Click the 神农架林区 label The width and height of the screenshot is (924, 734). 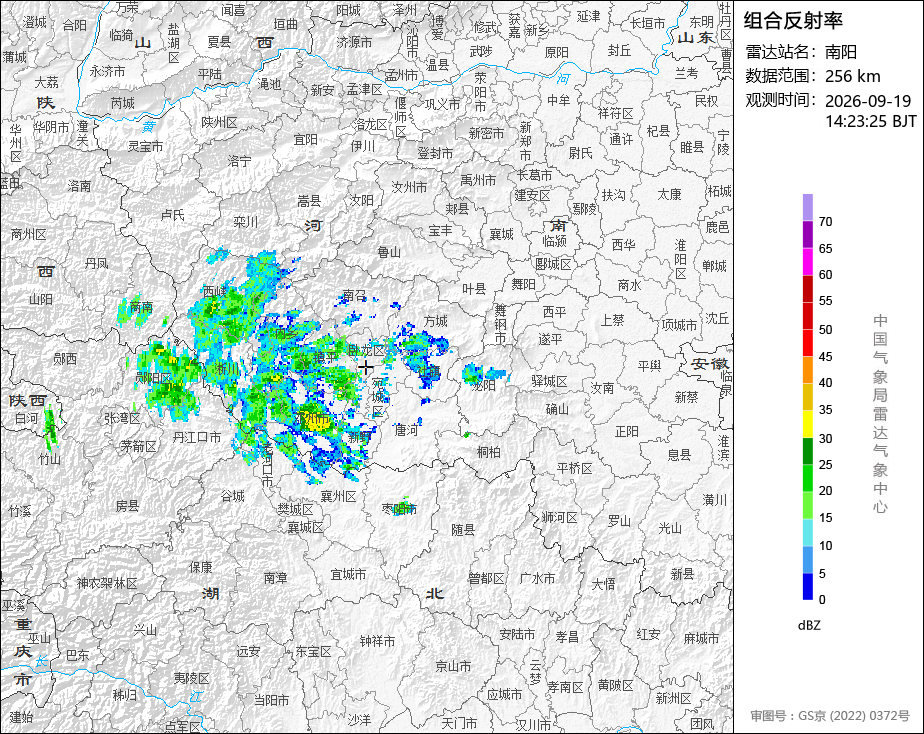point(107,583)
